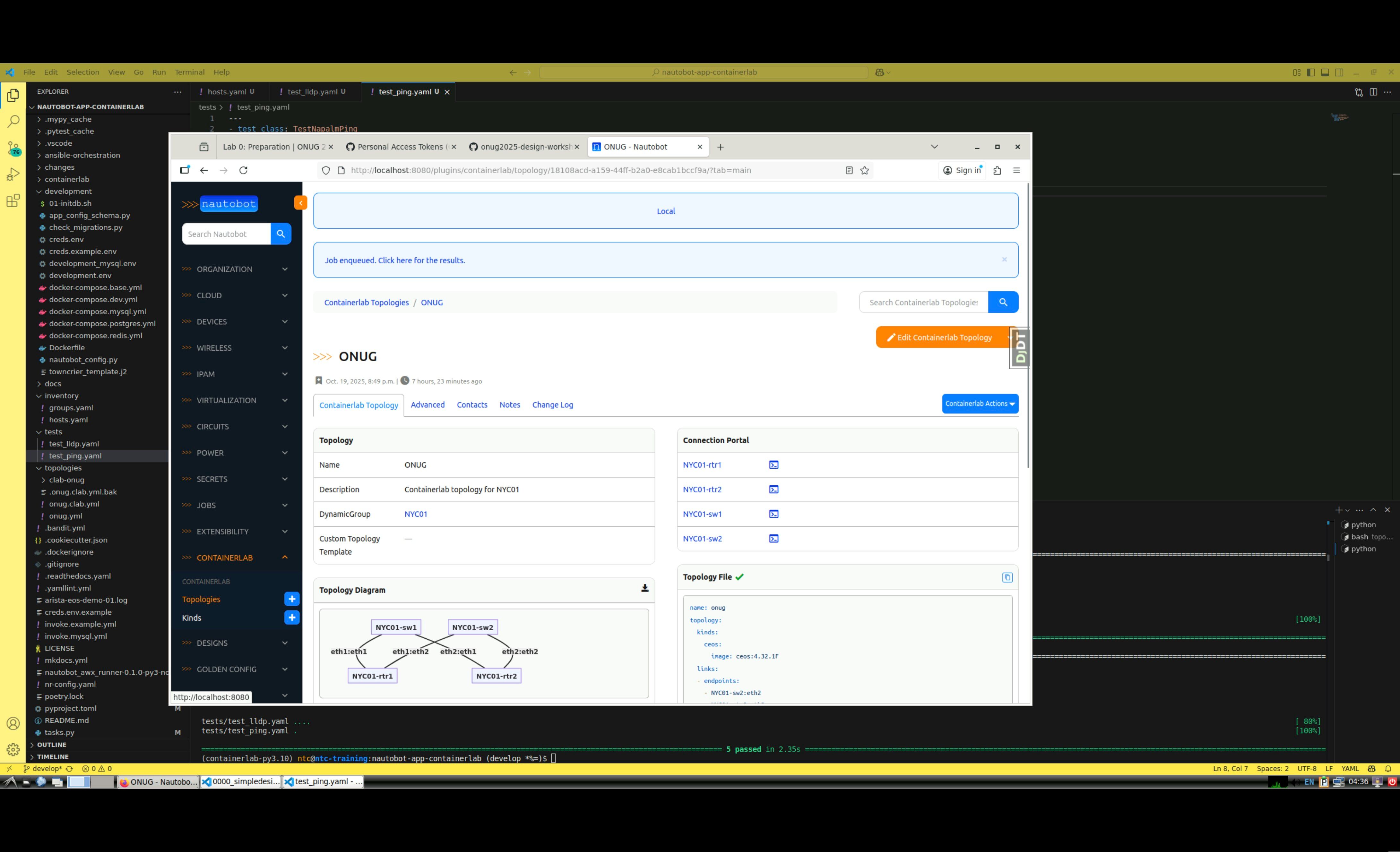Download the Topology Diagram image
The height and width of the screenshot is (852, 1400).
click(644, 588)
